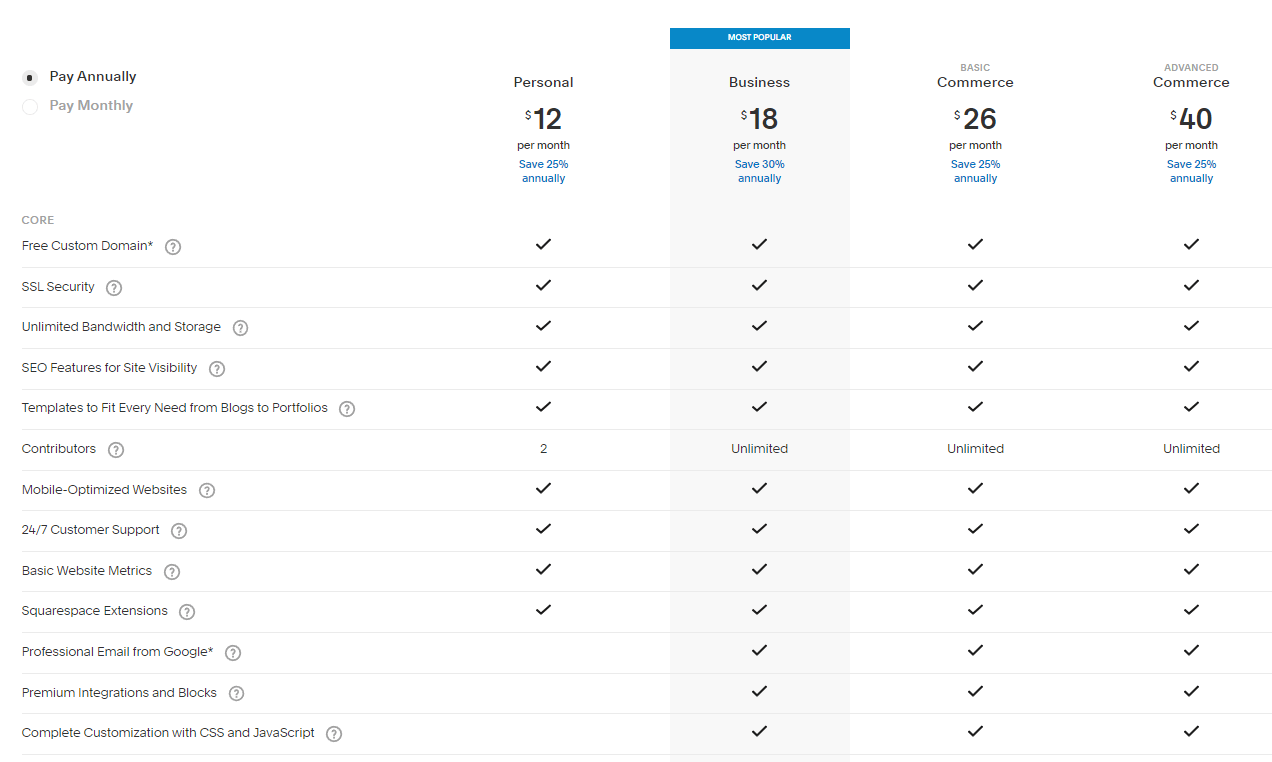The height and width of the screenshot is (762, 1272).
Task: Select the Advanced Commerce plan heading
Action: (x=1191, y=76)
